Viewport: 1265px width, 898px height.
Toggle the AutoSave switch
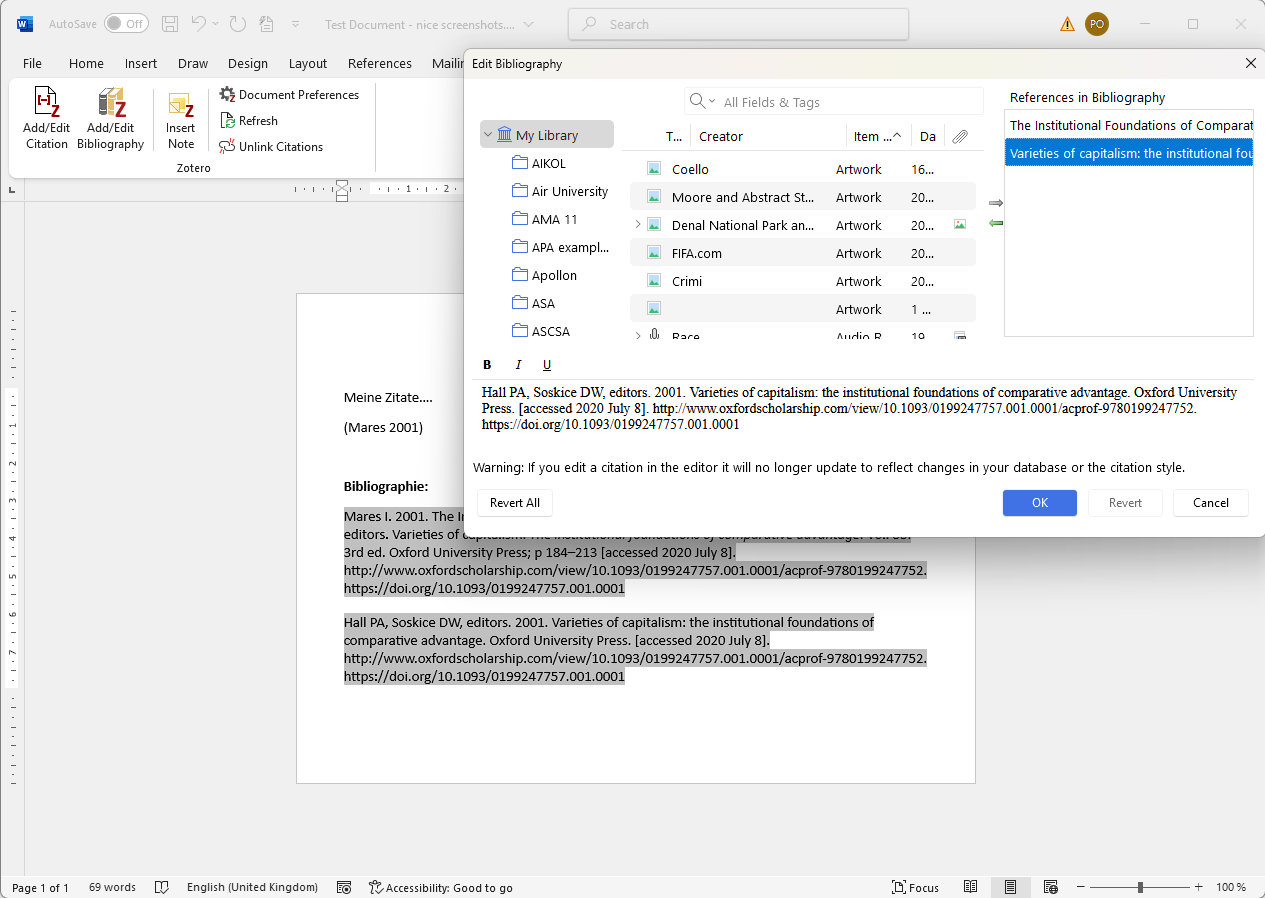click(126, 24)
